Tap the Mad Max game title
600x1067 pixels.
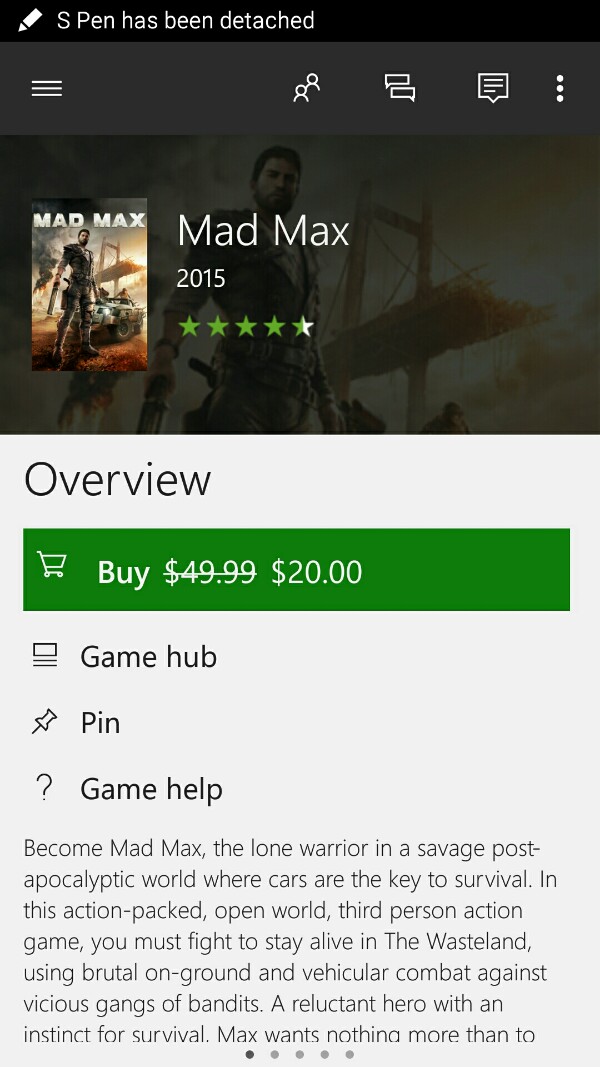click(x=263, y=232)
